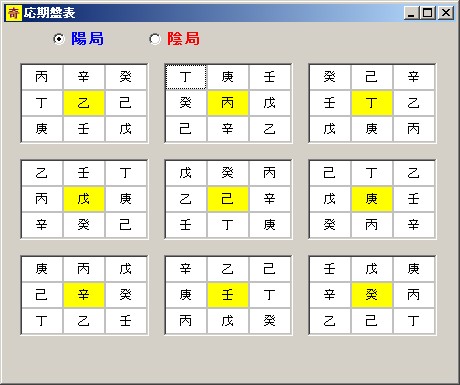
Task: Click the yellow 丁 center cell
Action: 371,103
